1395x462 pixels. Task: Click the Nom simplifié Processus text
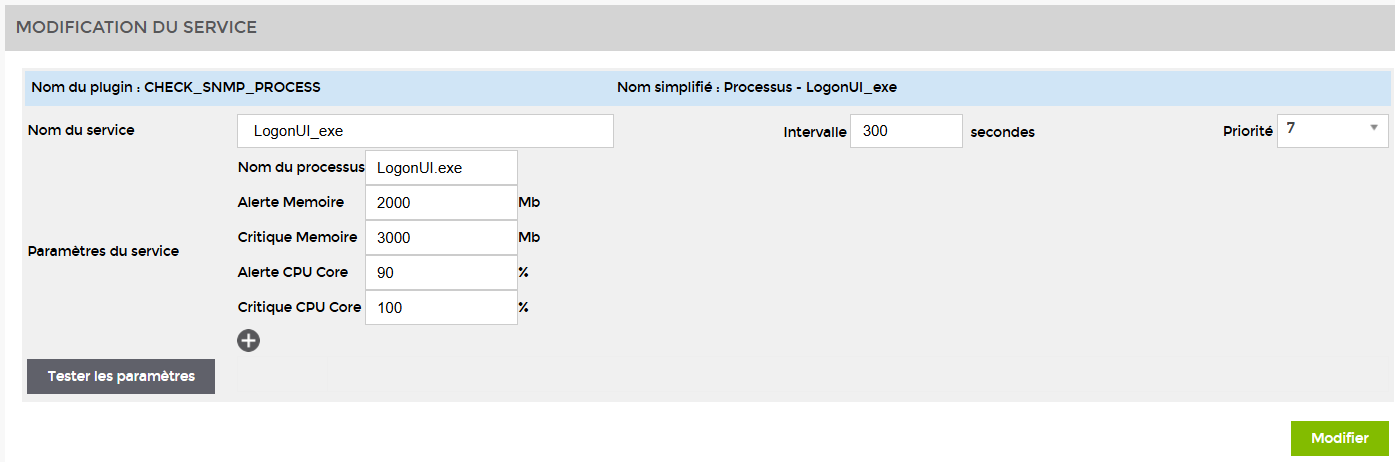pyautogui.click(x=756, y=87)
